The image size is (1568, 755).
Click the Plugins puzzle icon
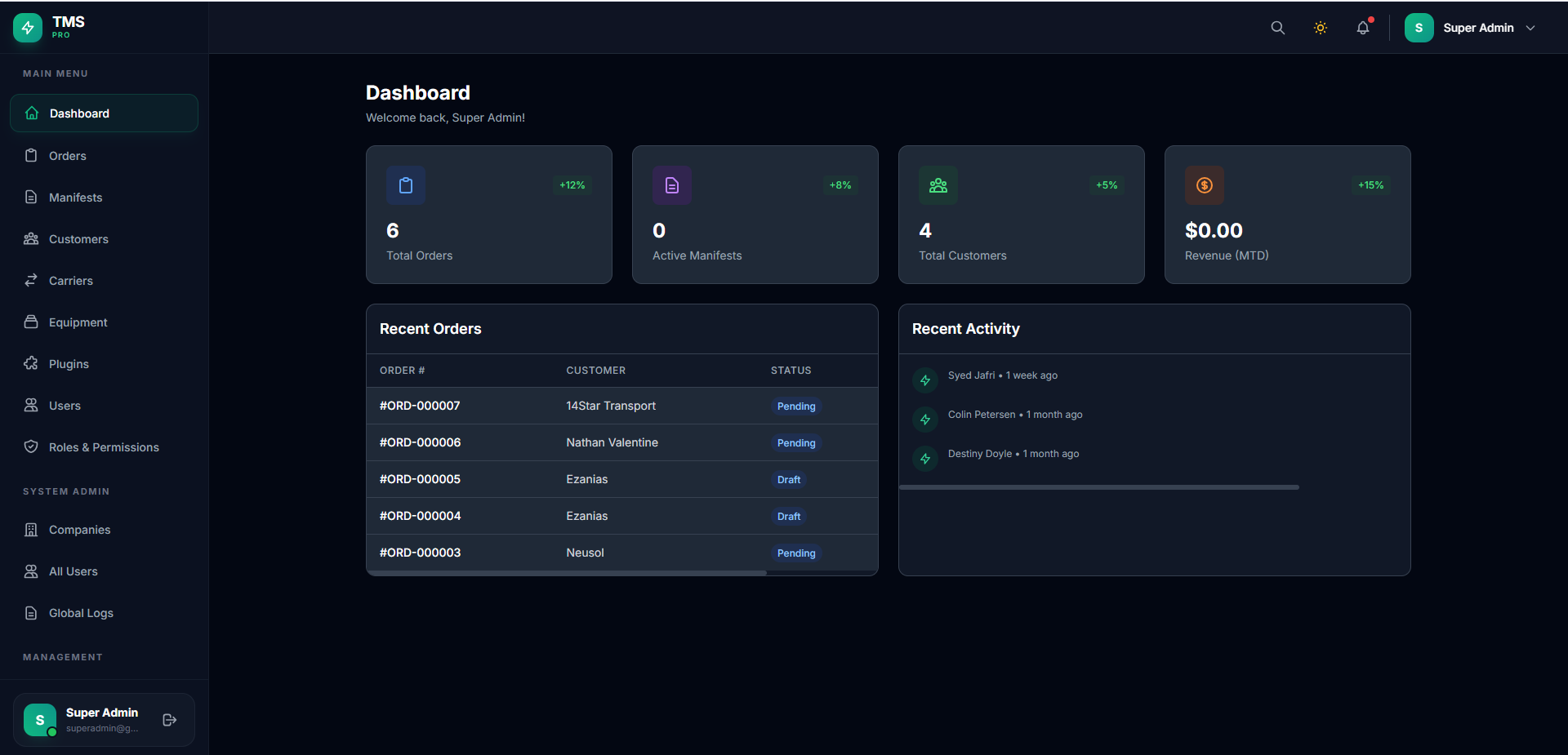click(31, 363)
